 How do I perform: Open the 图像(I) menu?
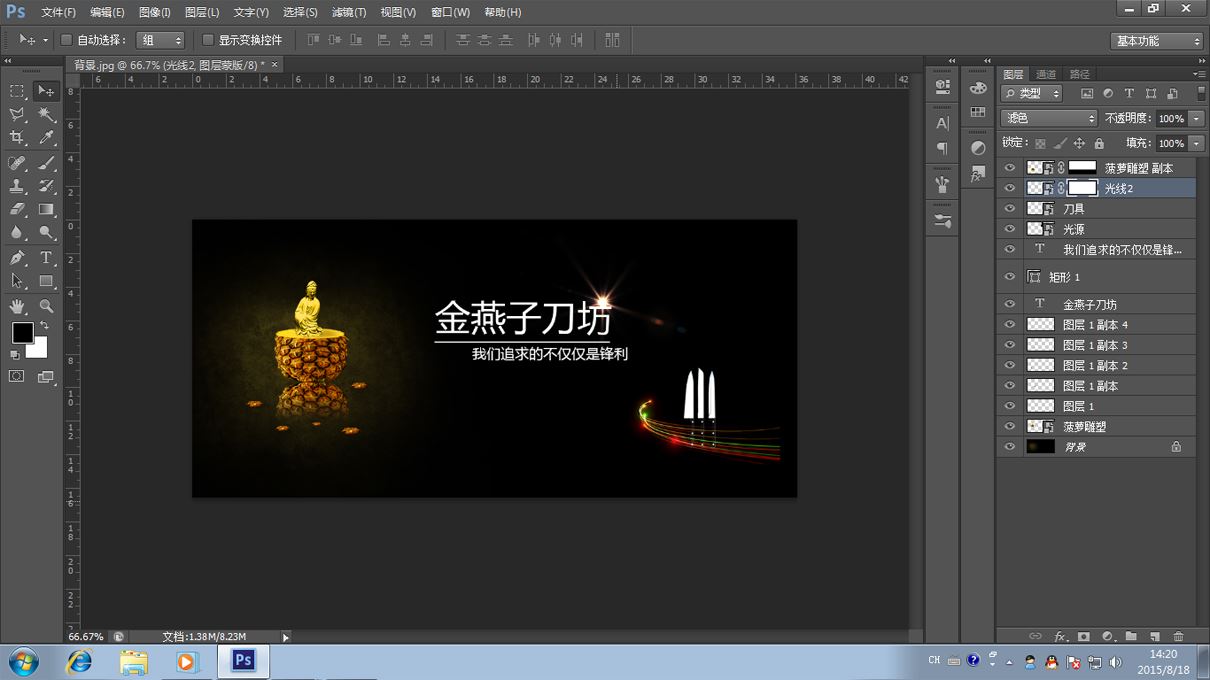(154, 12)
